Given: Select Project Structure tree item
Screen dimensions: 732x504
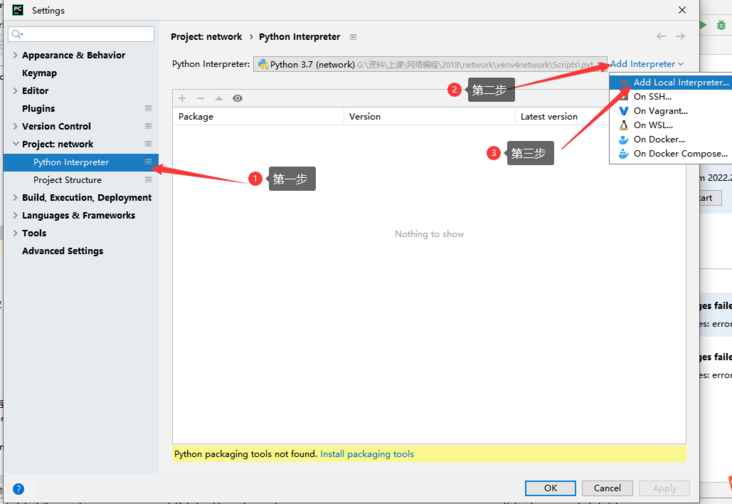Looking at the screenshot, I should 67,180.
